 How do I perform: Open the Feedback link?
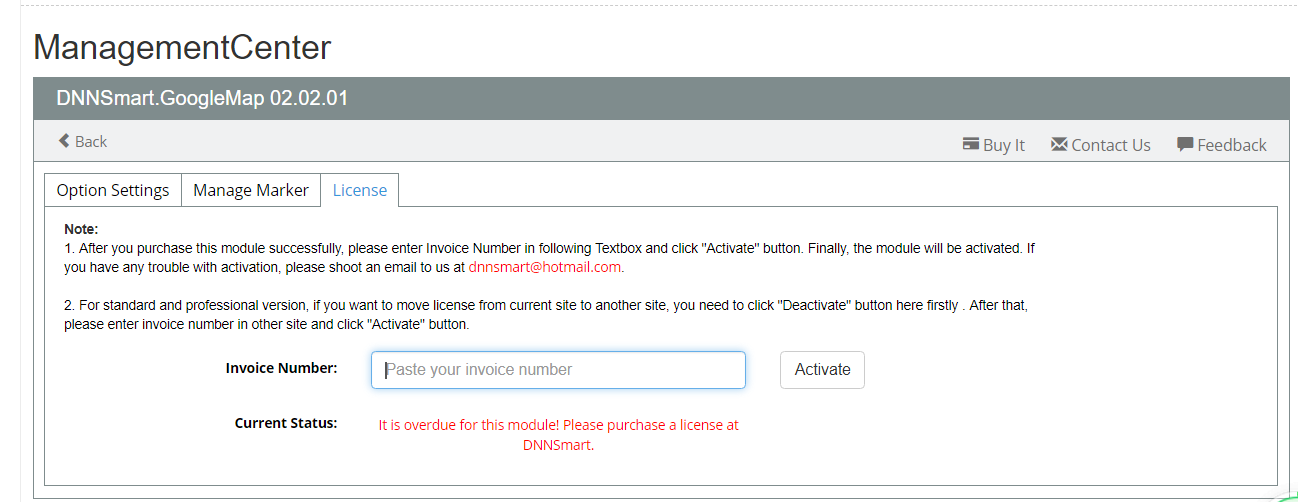click(1222, 145)
